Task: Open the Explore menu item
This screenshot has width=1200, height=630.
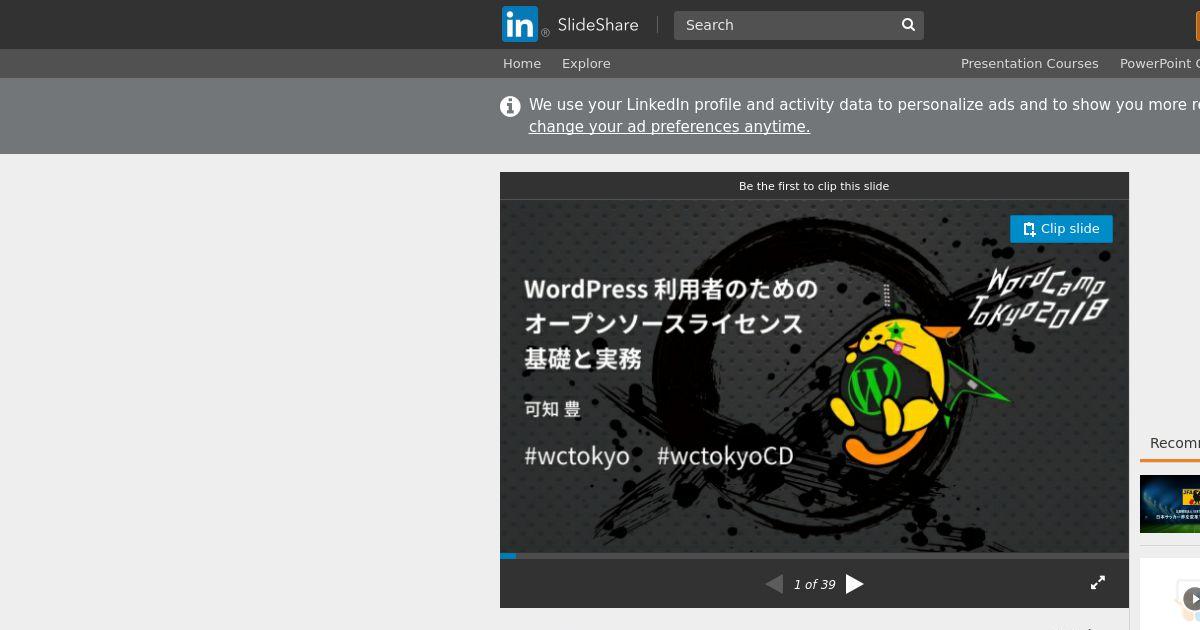Action: tap(586, 63)
